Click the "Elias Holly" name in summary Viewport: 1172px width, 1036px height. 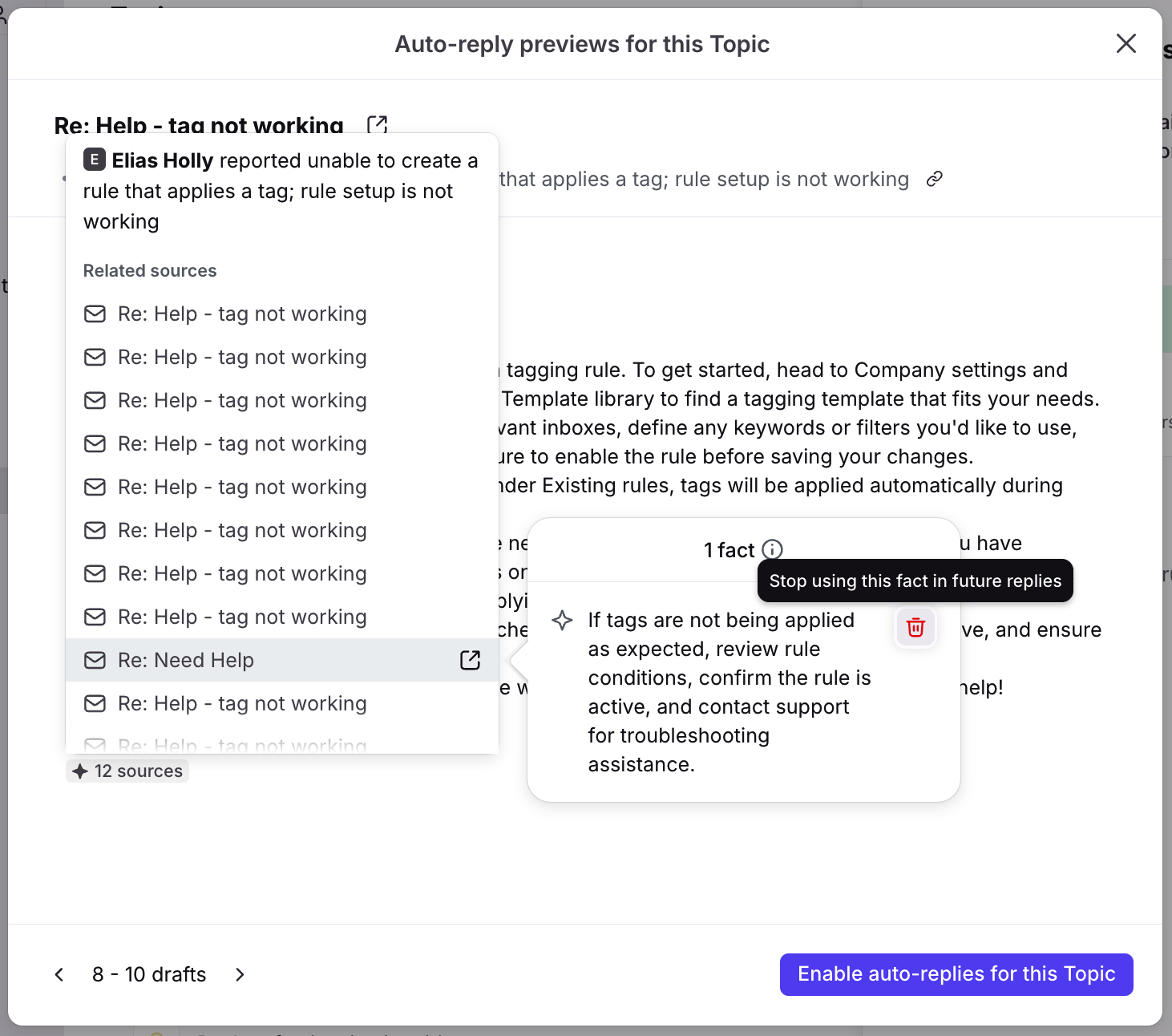[163, 160]
